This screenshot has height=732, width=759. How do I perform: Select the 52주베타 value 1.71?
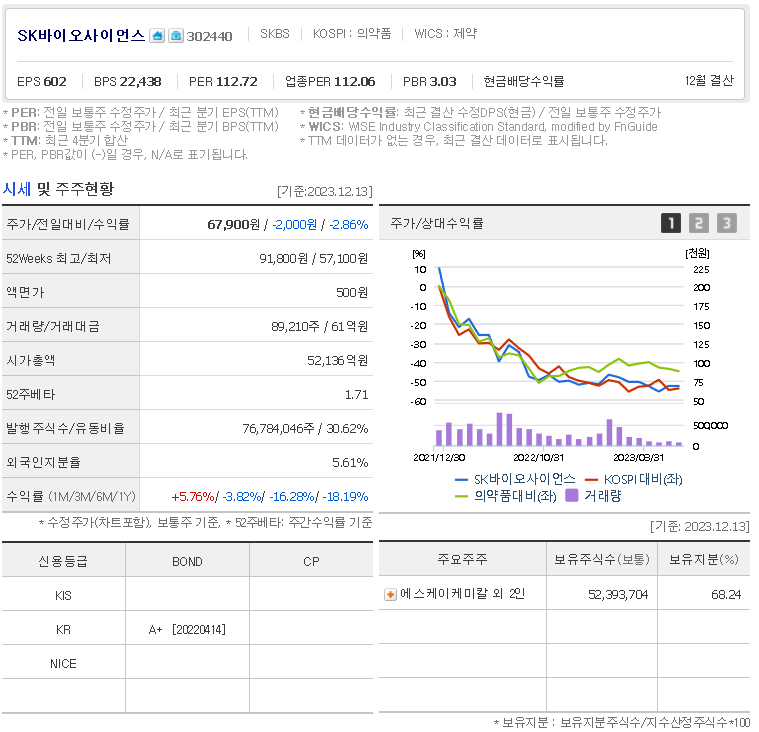tap(357, 395)
